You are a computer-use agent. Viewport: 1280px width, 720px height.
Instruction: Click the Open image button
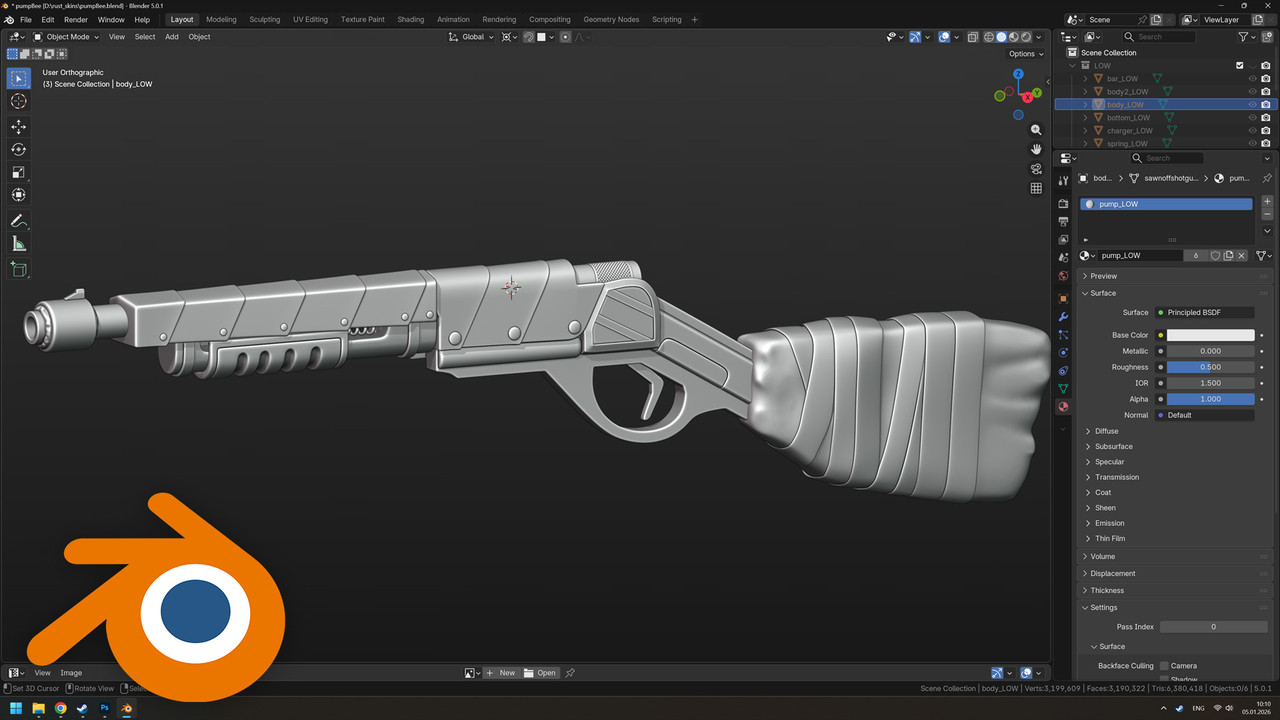(x=541, y=673)
